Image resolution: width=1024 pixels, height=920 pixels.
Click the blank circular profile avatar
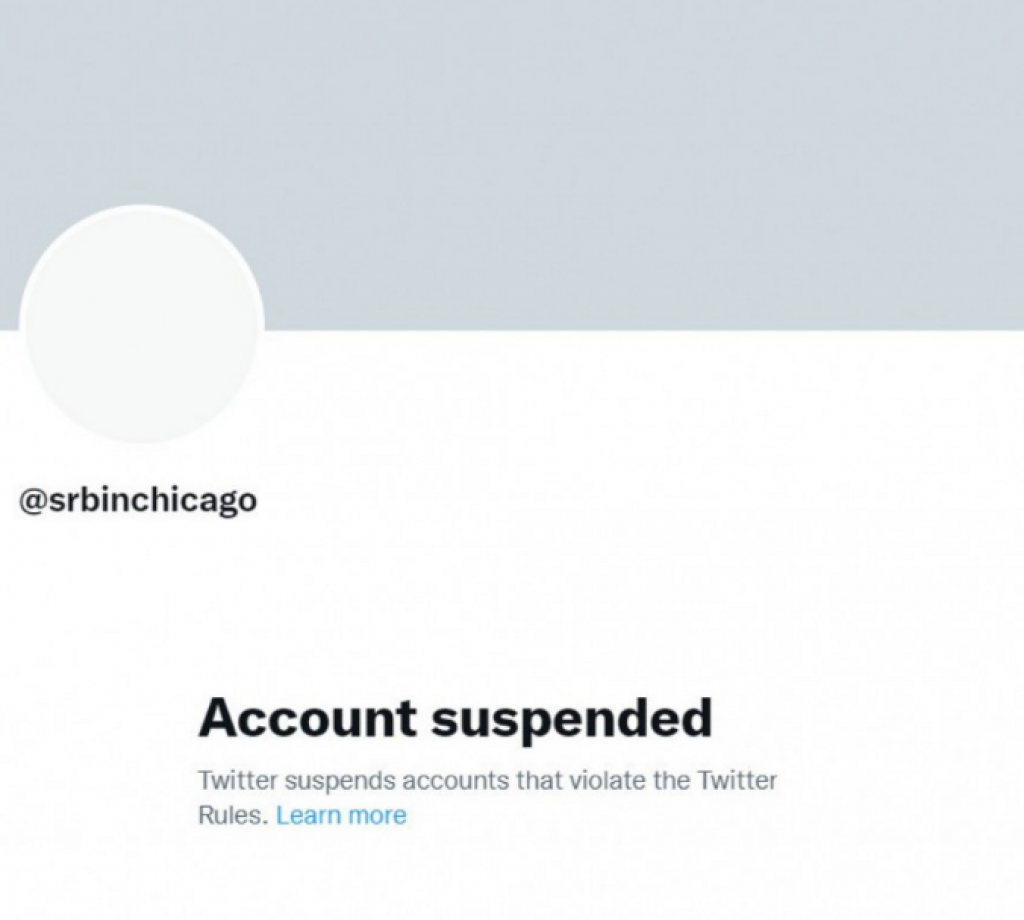click(142, 324)
